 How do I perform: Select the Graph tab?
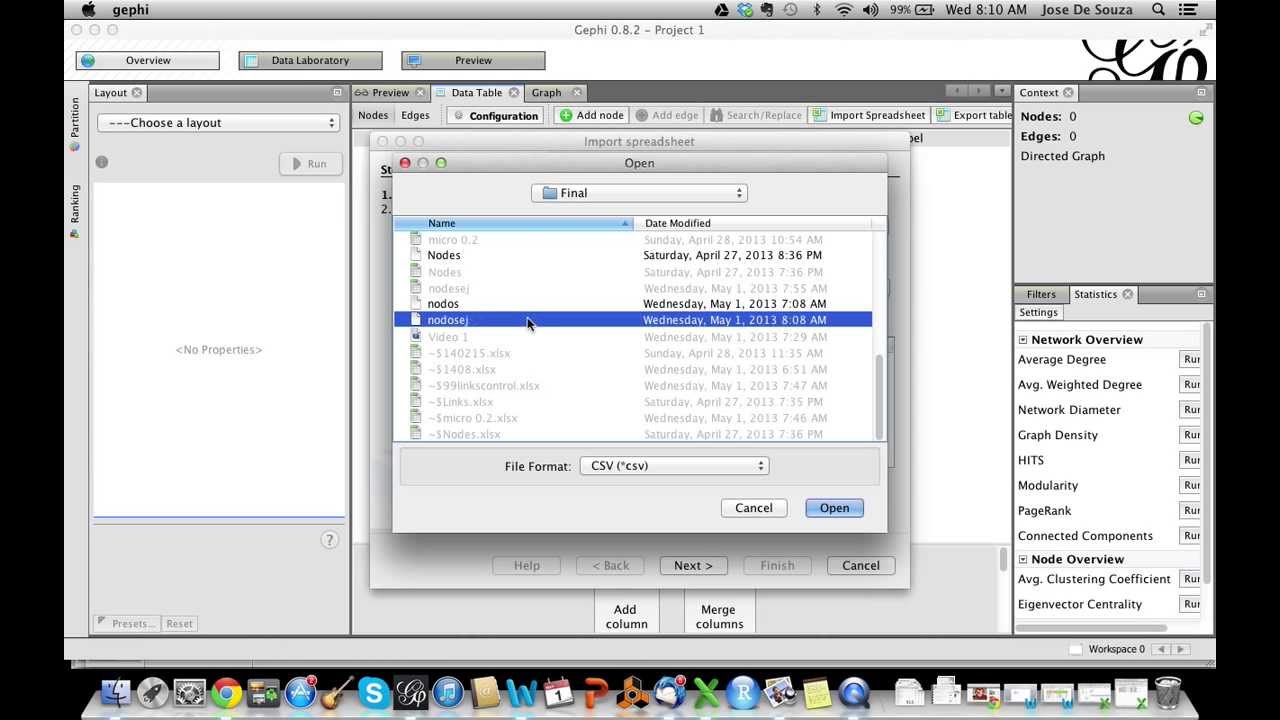tap(546, 93)
